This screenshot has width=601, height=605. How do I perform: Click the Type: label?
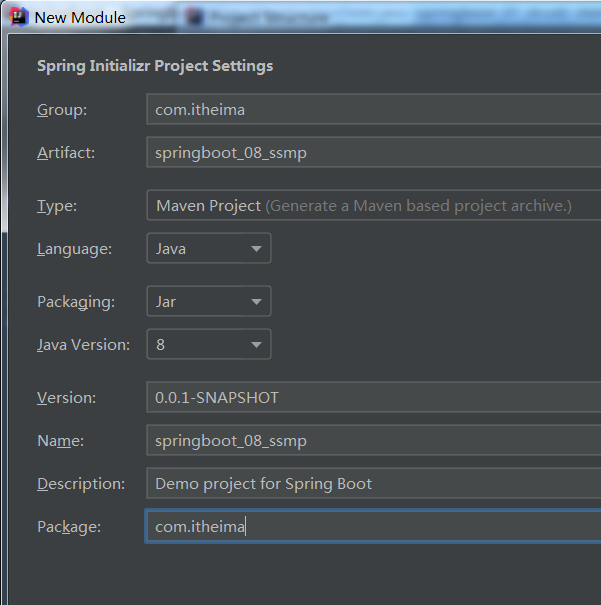[x=57, y=206]
